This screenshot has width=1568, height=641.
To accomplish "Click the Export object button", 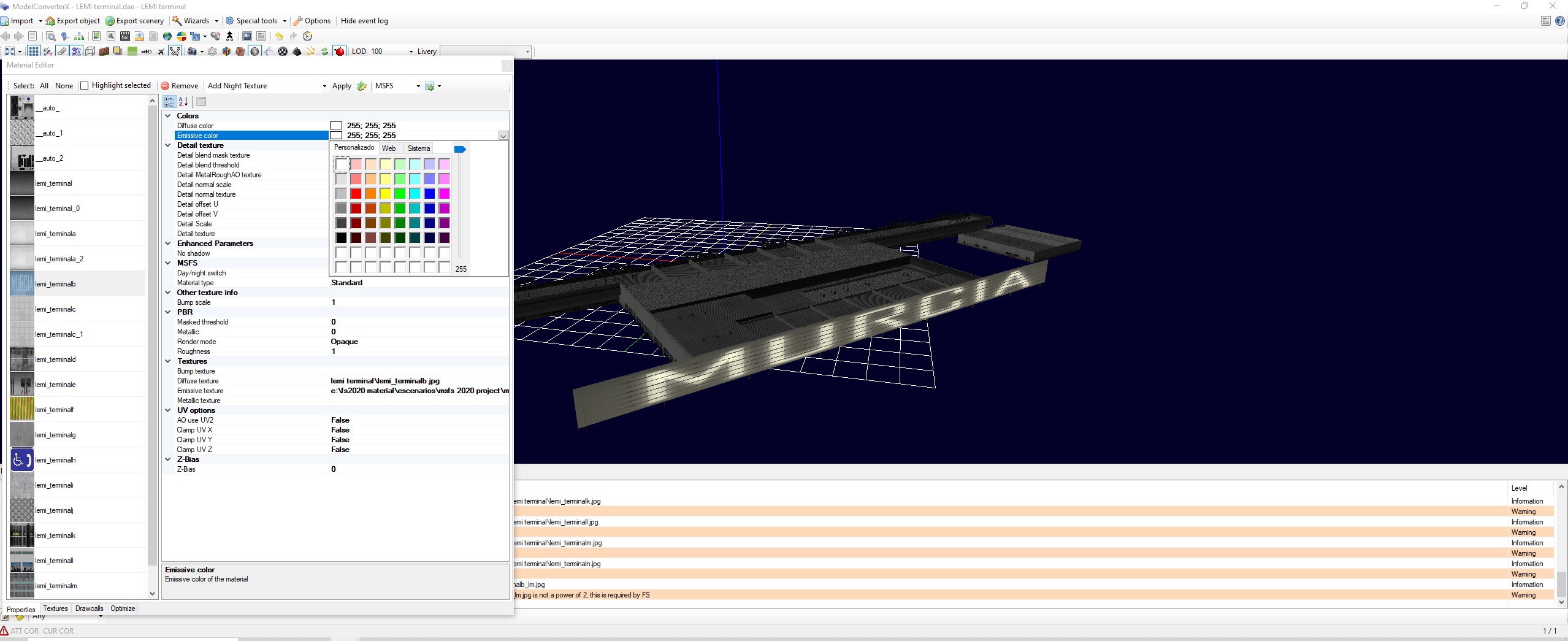I will (x=73, y=21).
